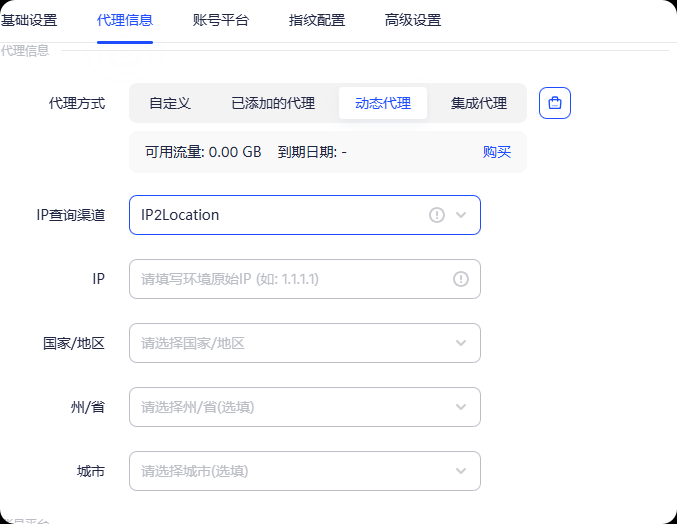Expand the IP查询渠道 dropdown arrow

461,215
